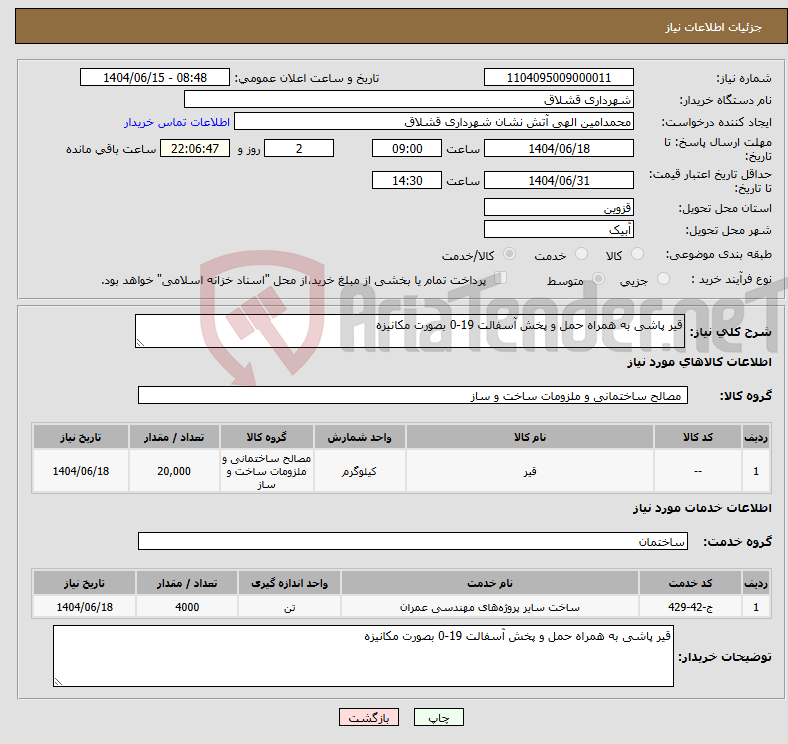Click the نام خدمت column header
Viewport: 788px width, 744px height.
coord(489,583)
